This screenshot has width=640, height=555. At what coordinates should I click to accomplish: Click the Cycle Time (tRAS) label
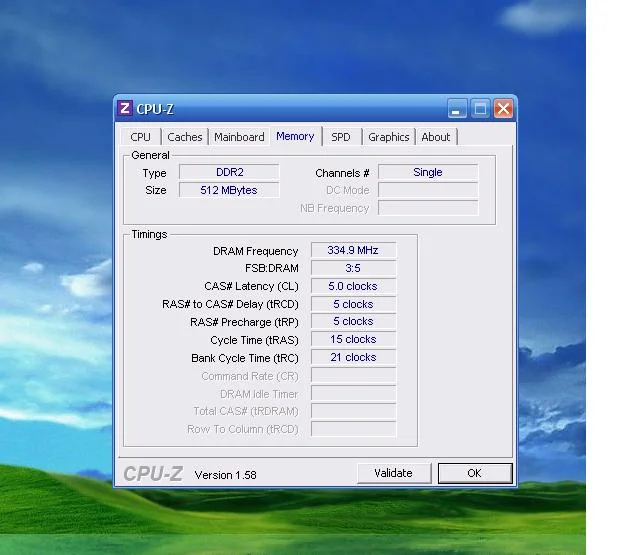click(x=254, y=340)
